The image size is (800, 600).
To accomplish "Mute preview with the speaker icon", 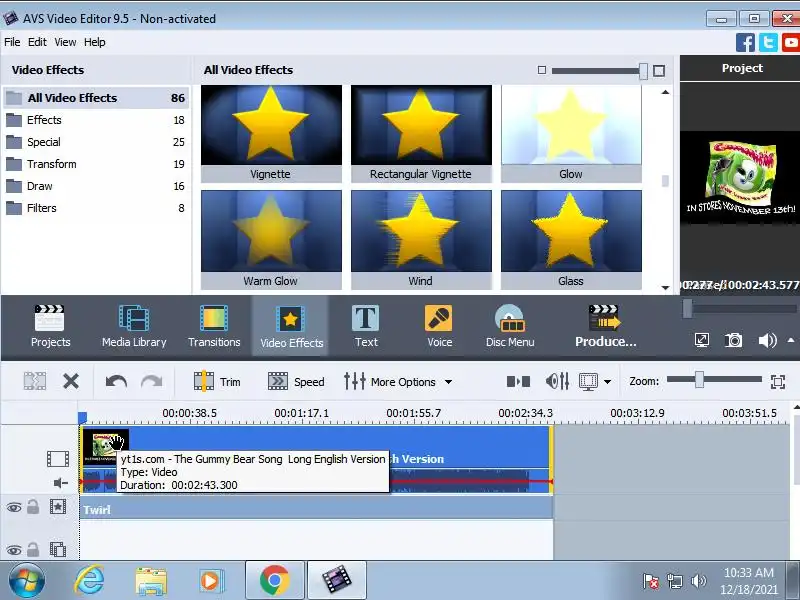I will click(x=767, y=340).
